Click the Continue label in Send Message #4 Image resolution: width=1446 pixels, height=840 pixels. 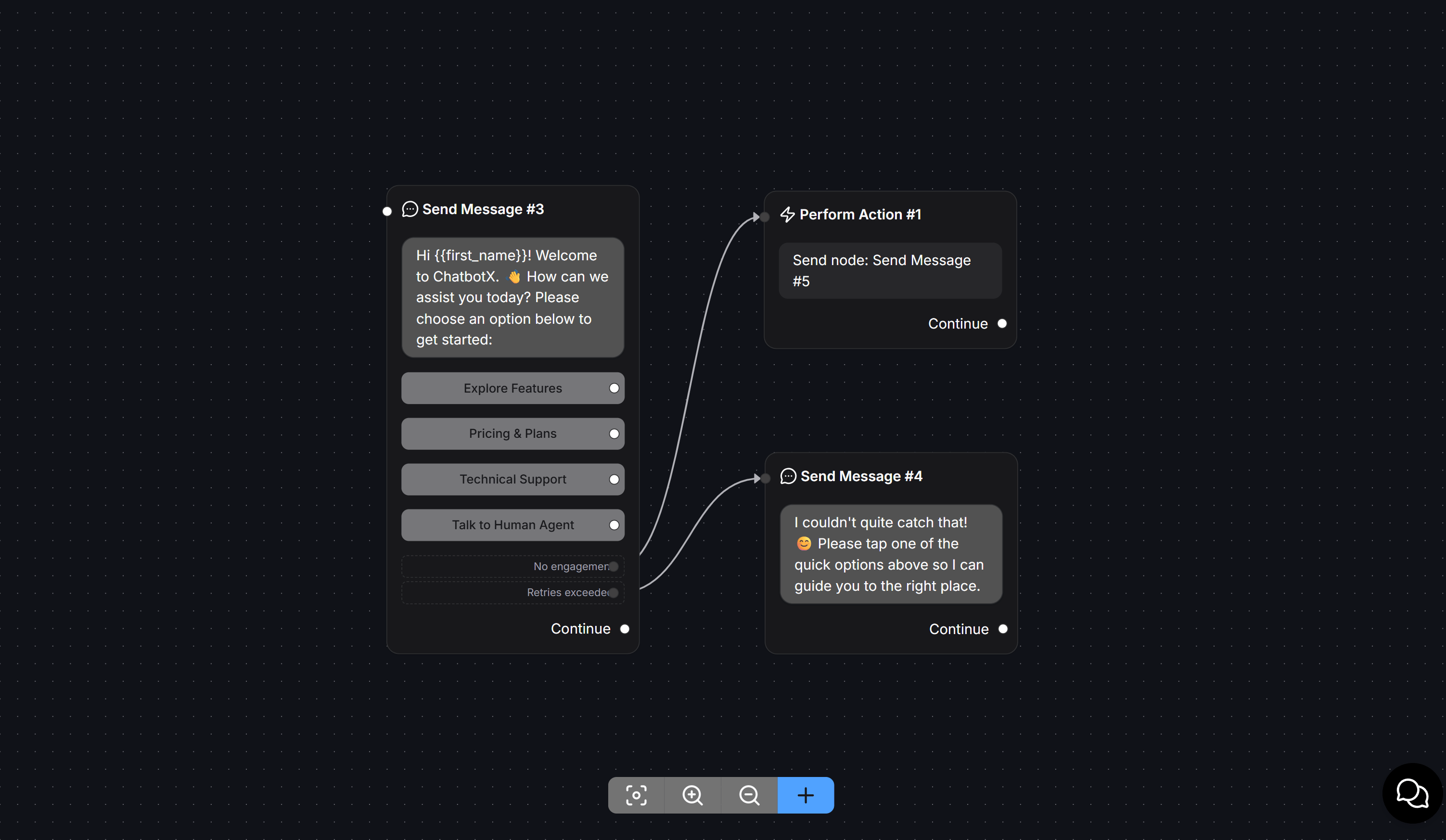[959, 629]
